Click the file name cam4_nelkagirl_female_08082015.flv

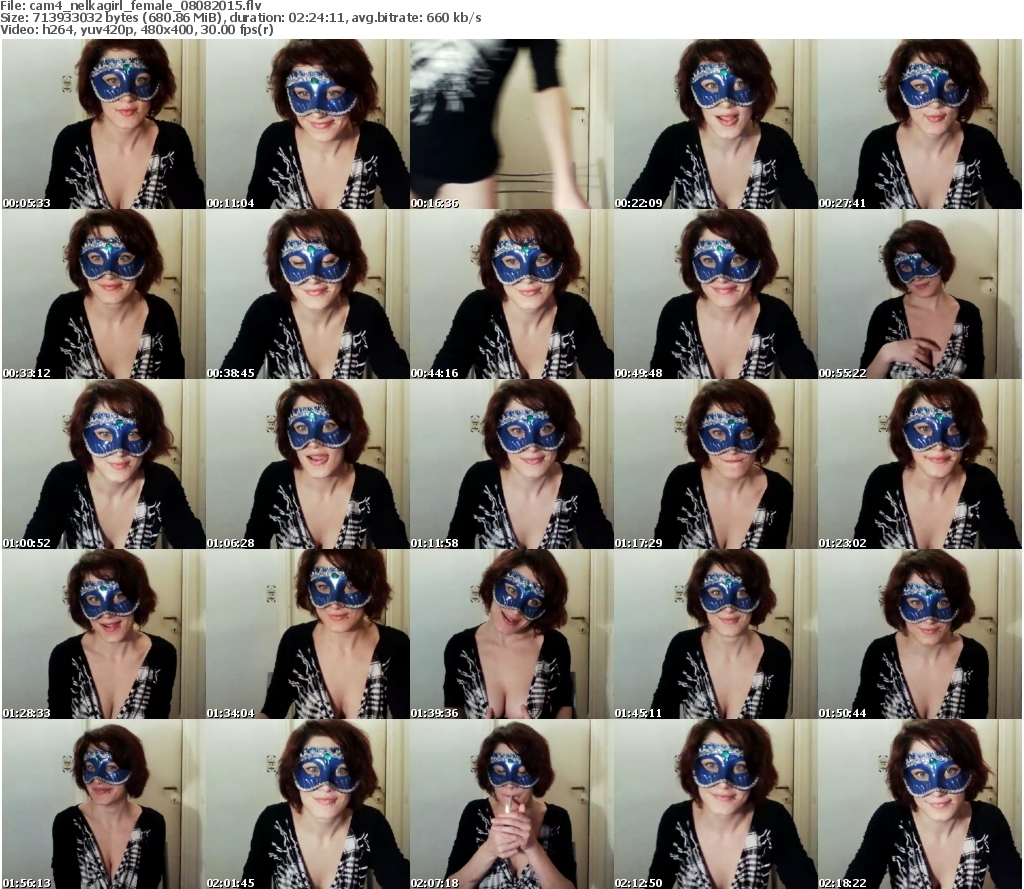(146, 6)
